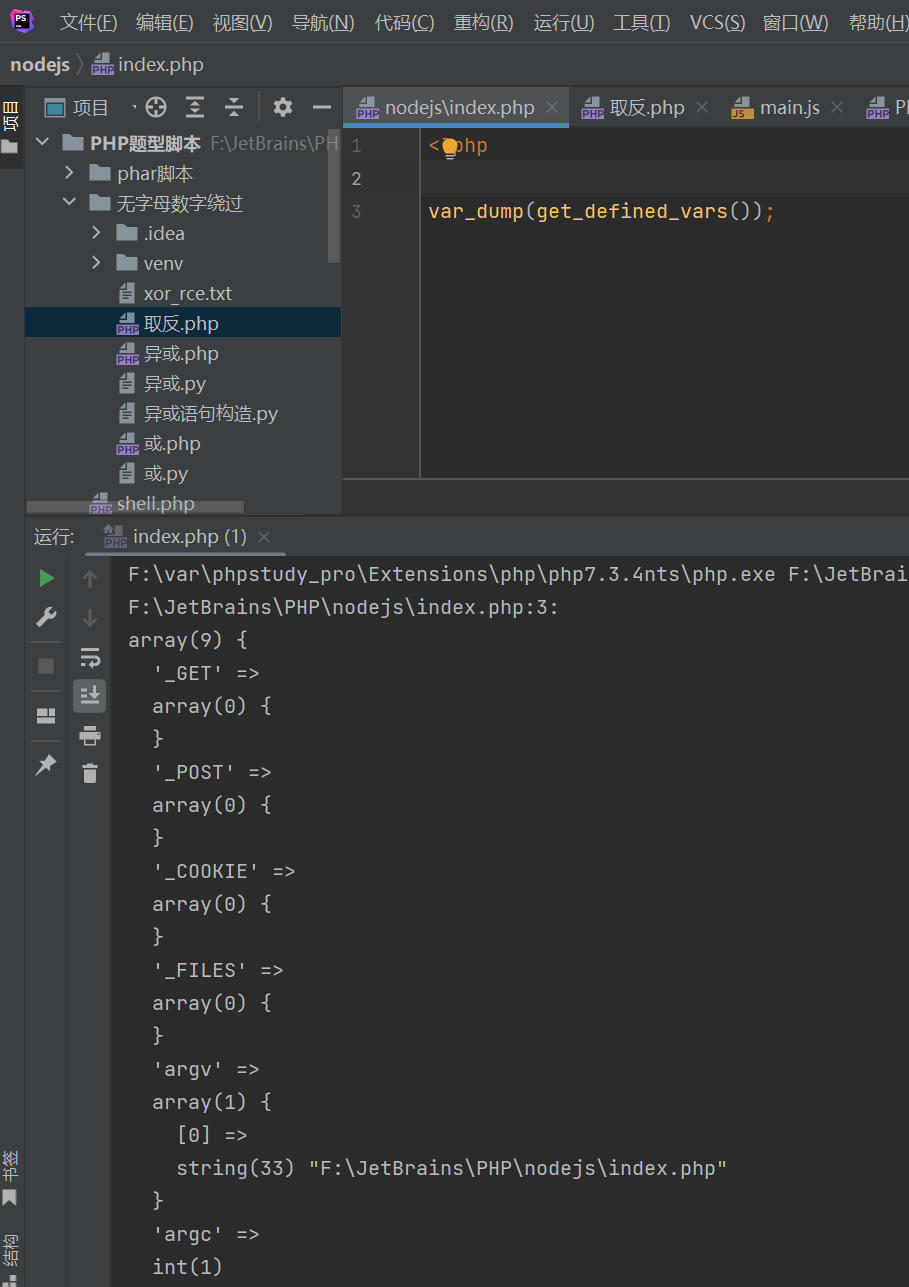Hide the project panel with minus icon

click(321, 107)
